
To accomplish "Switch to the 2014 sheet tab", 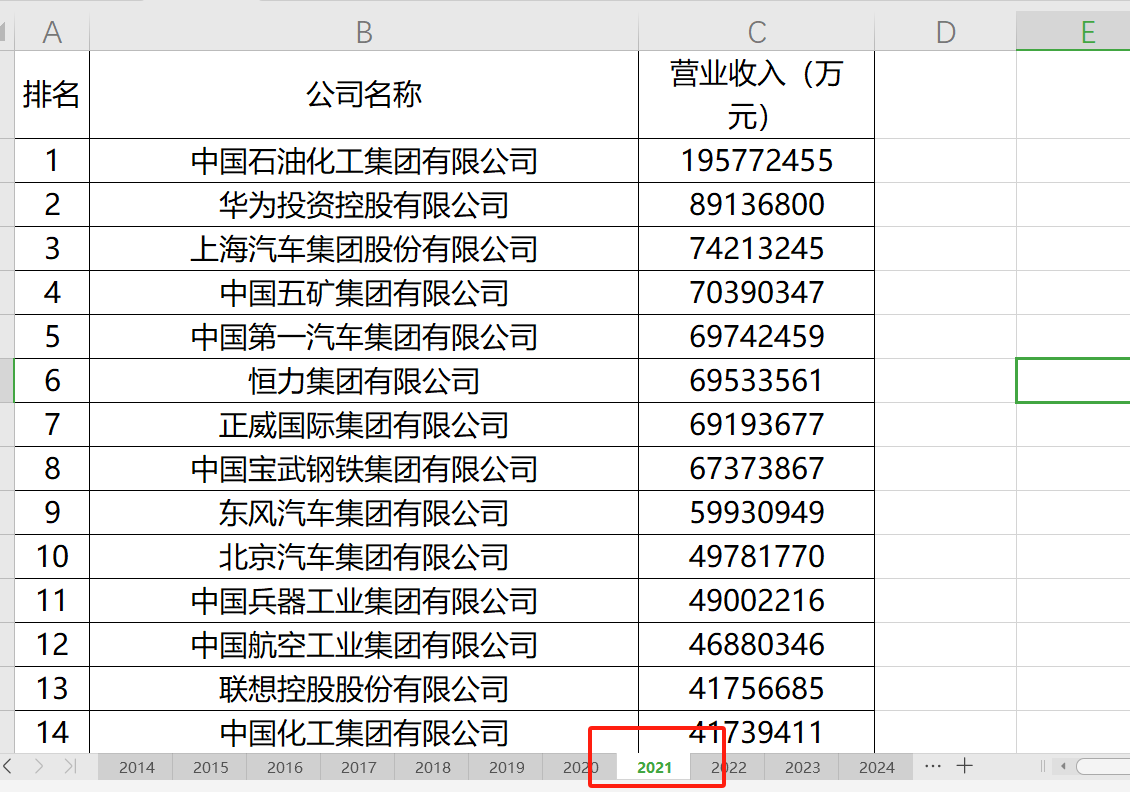I will click(137, 766).
